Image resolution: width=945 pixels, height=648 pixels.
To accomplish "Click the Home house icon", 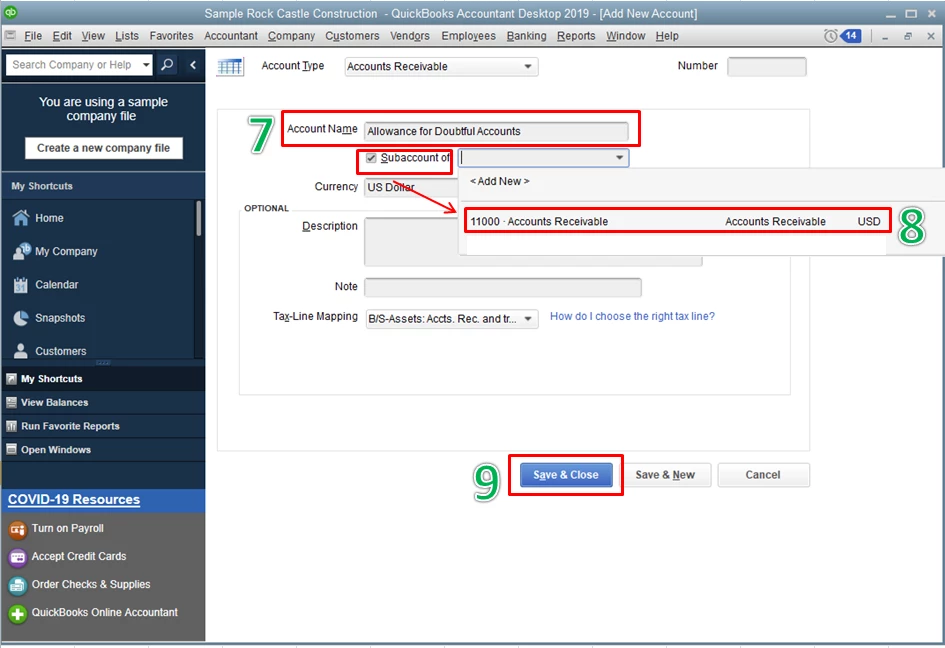I will pos(20,218).
